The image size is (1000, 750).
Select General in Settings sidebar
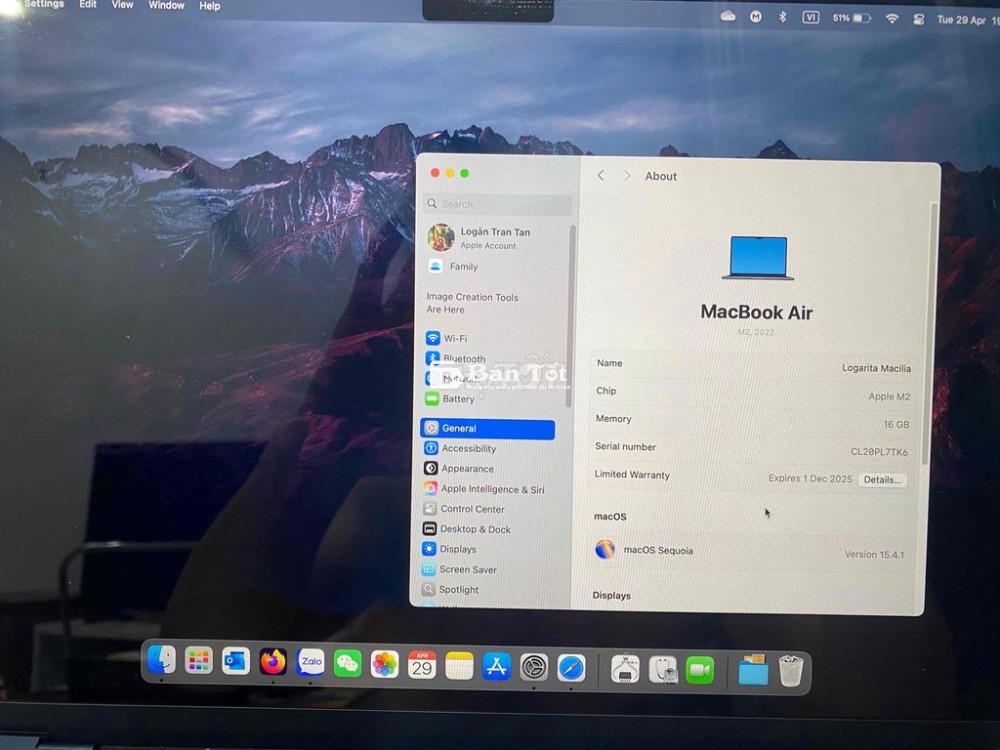(x=487, y=429)
